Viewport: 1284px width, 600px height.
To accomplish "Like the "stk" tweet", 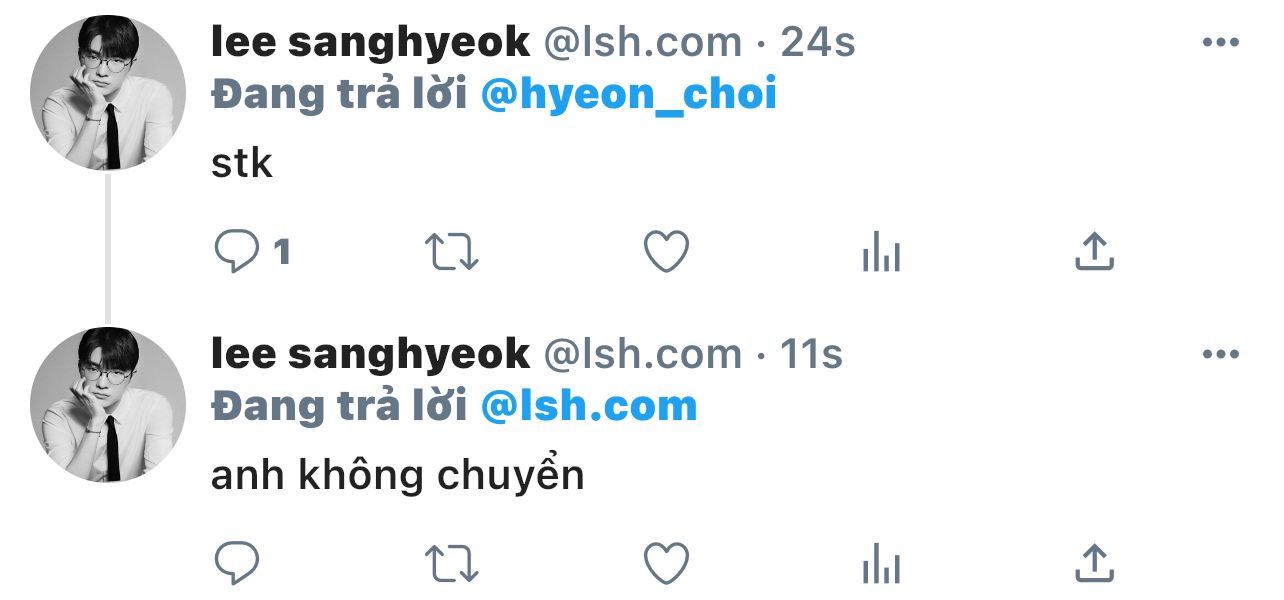I will click(666, 252).
